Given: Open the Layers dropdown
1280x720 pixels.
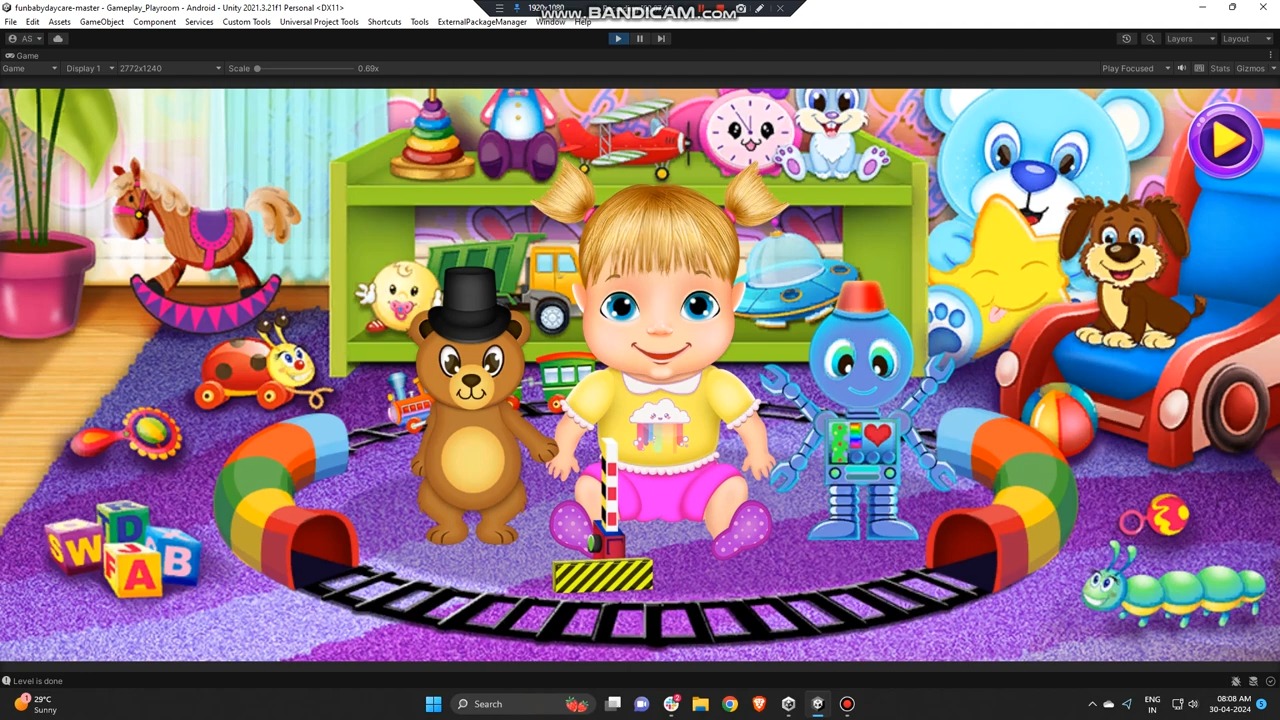Looking at the screenshot, I should click(1190, 39).
